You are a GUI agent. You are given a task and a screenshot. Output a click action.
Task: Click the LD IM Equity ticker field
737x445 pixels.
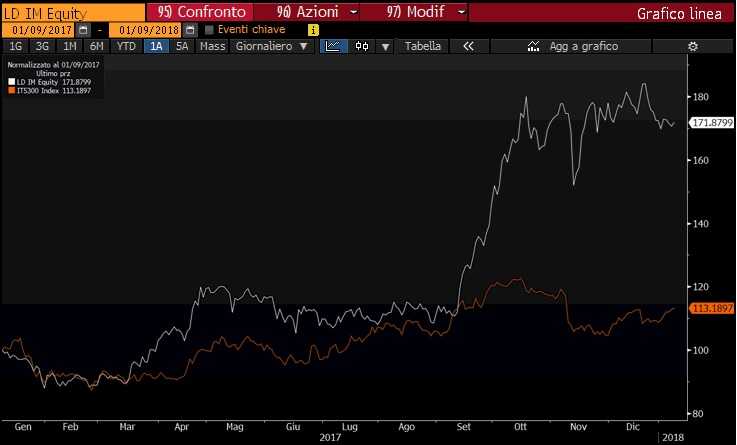pos(73,13)
